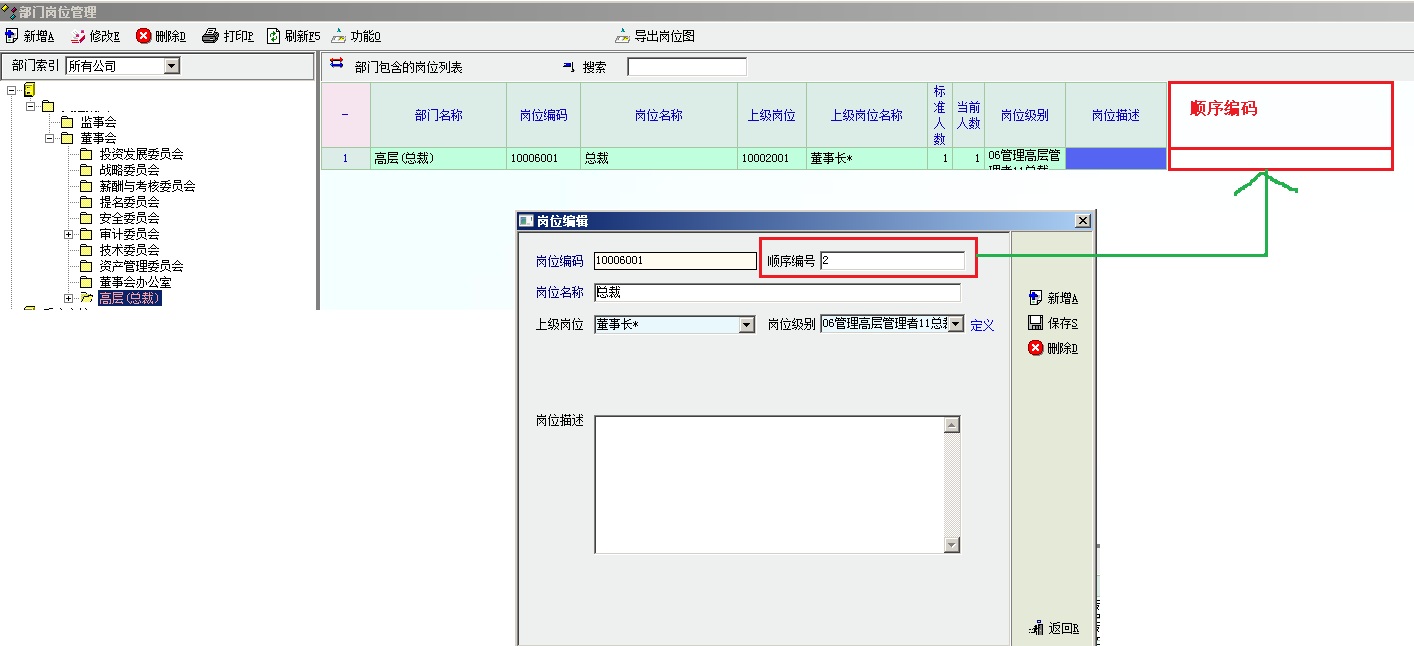Collapse the 董事会 tree node
The height and width of the screenshot is (646, 1414).
tap(50, 138)
